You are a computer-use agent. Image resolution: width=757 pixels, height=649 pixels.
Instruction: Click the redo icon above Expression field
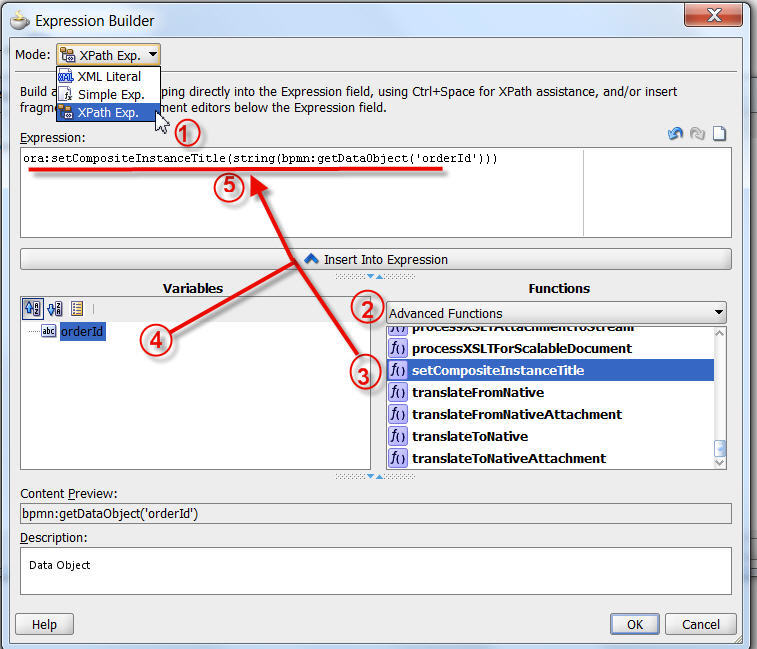(x=697, y=133)
